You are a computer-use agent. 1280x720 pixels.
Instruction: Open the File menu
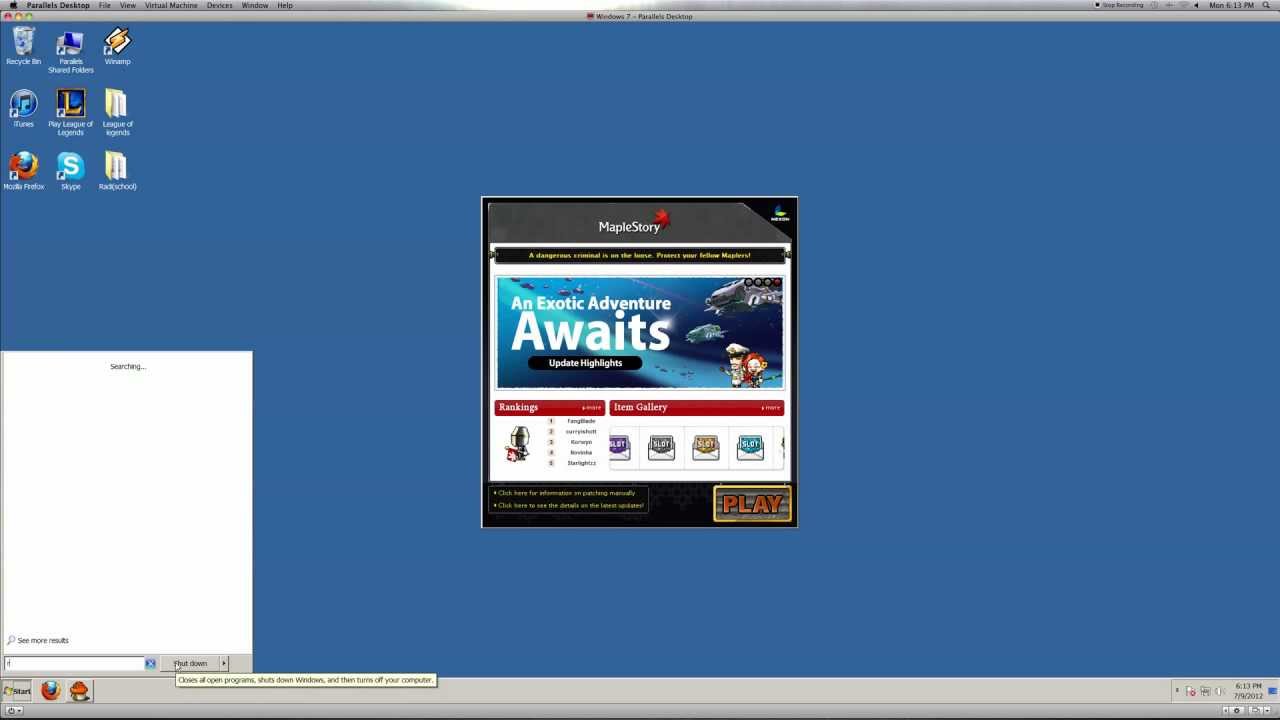pyautogui.click(x=104, y=5)
